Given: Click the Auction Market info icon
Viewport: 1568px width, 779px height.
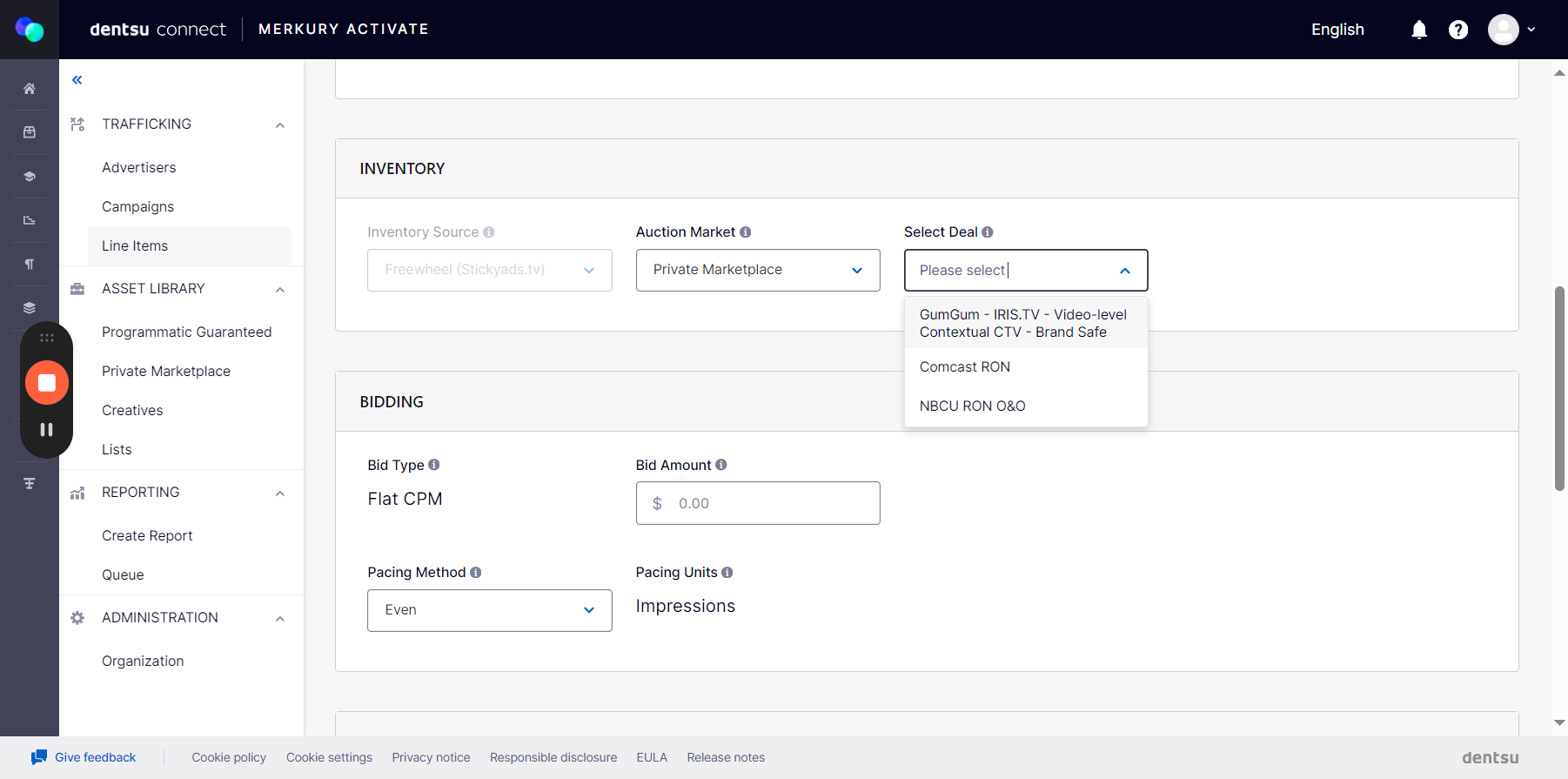Looking at the screenshot, I should [746, 232].
